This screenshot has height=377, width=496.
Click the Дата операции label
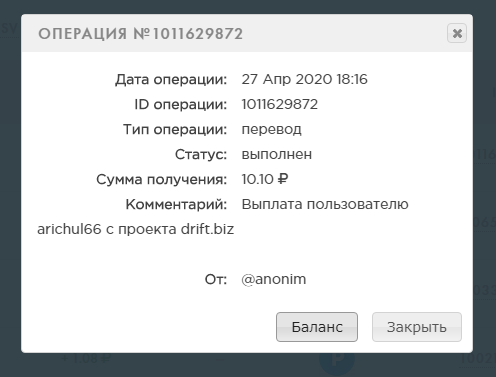coord(171,80)
